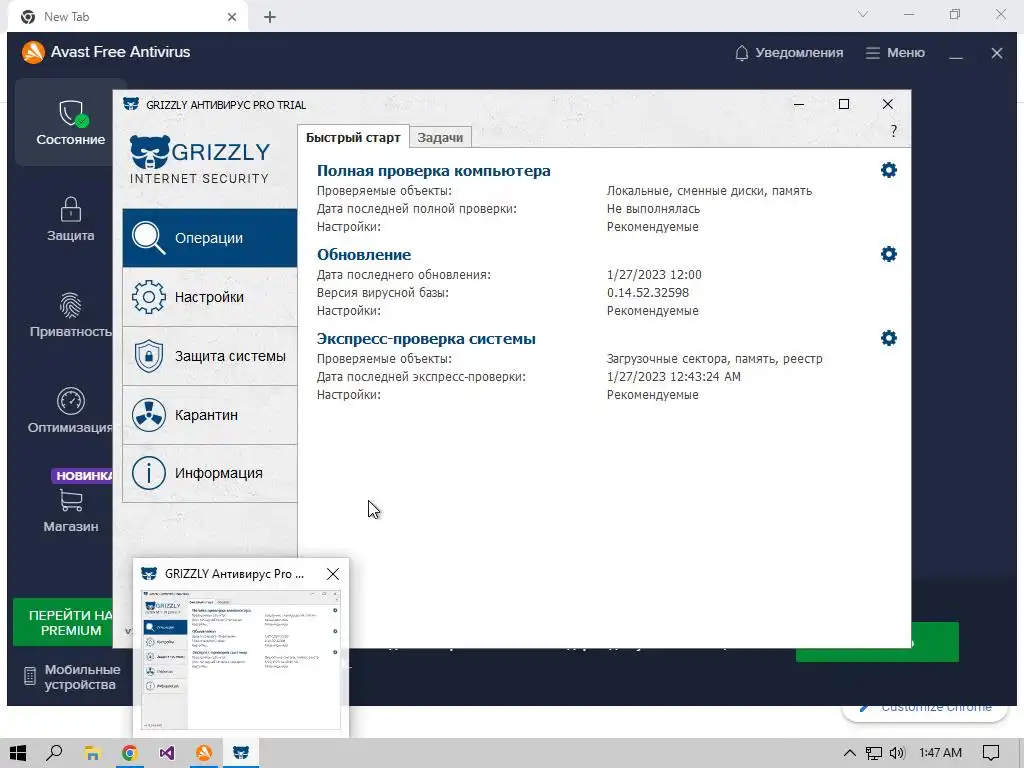Click Grizzly window preview thumbnail
The height and width of the screenshot is (768, 1024).
[241, 660]
